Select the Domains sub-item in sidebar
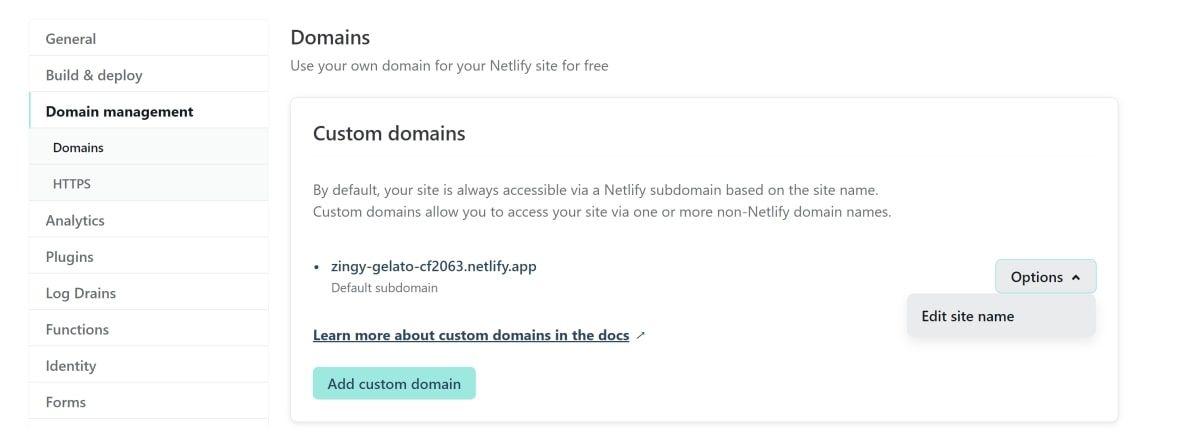 pos(78,147)
